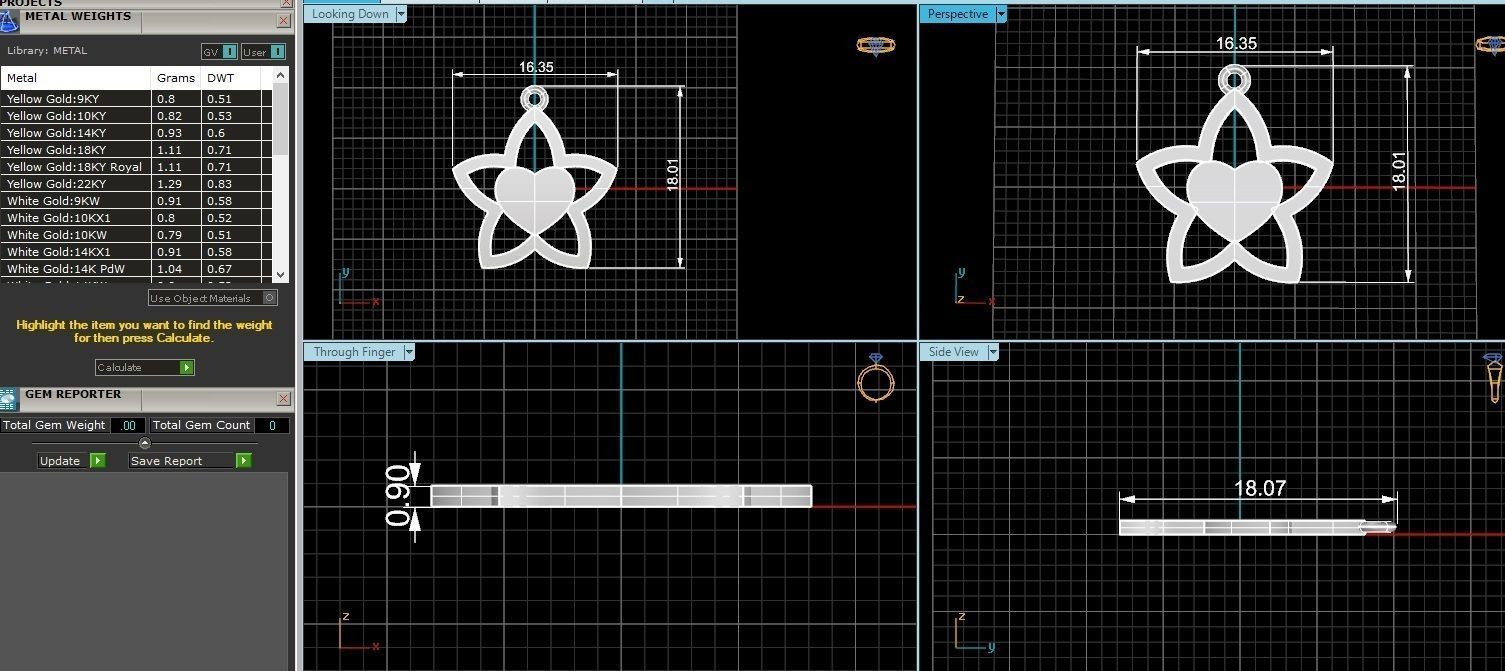
Task: Click ring icon in Through Finger viewport
Action: (x=875, y=378)
